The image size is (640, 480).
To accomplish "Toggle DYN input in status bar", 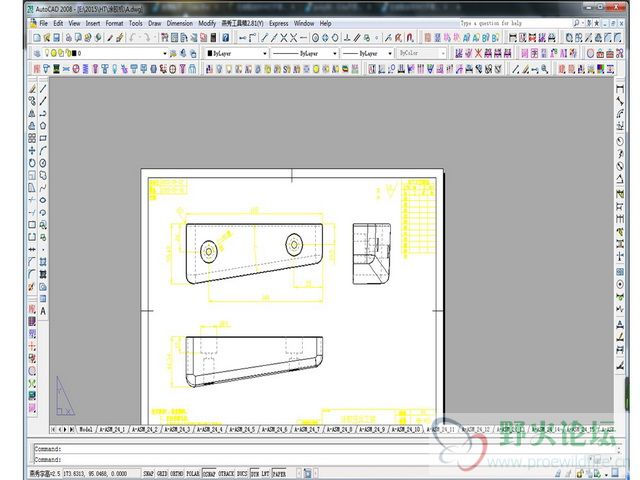I will (255, 473).
